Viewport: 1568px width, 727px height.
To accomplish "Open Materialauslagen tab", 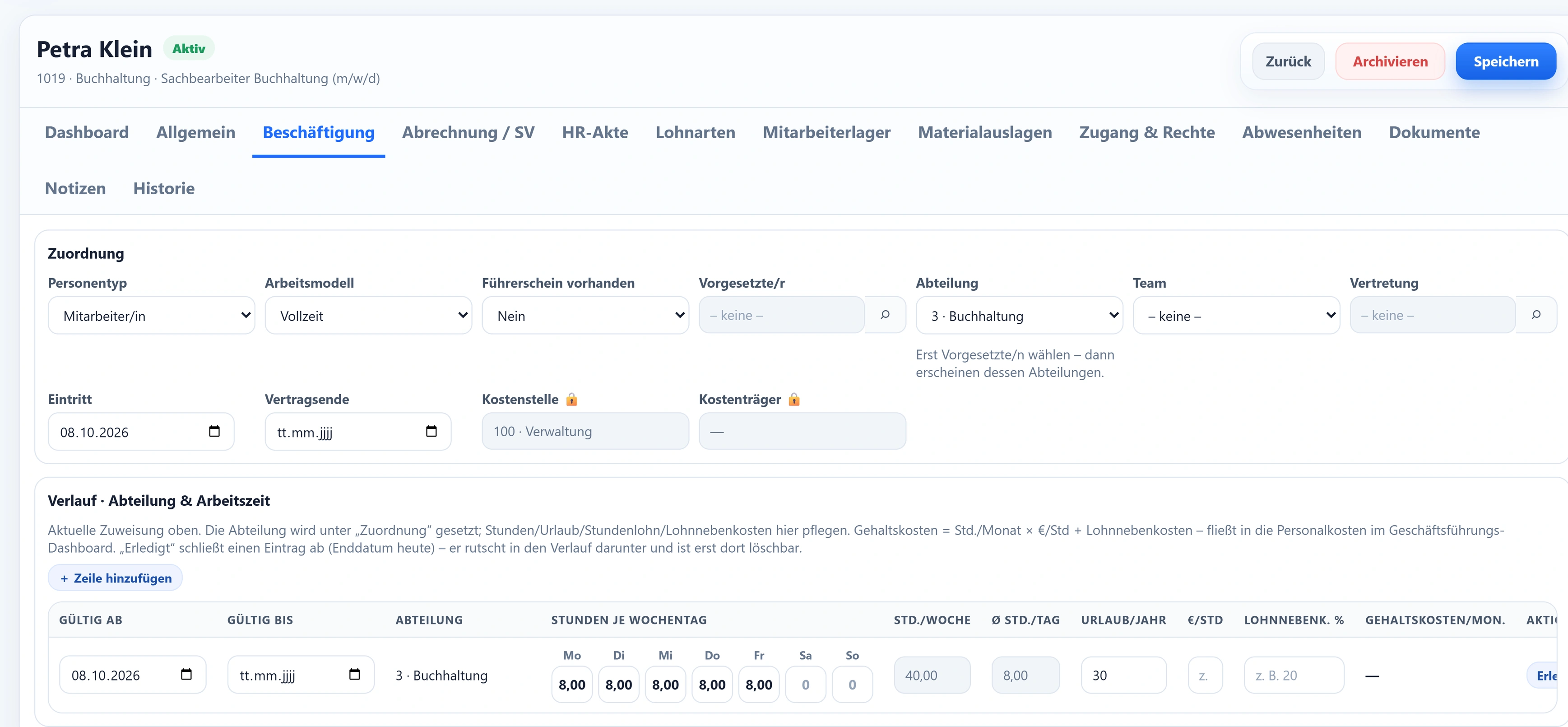I will point(985,133).
